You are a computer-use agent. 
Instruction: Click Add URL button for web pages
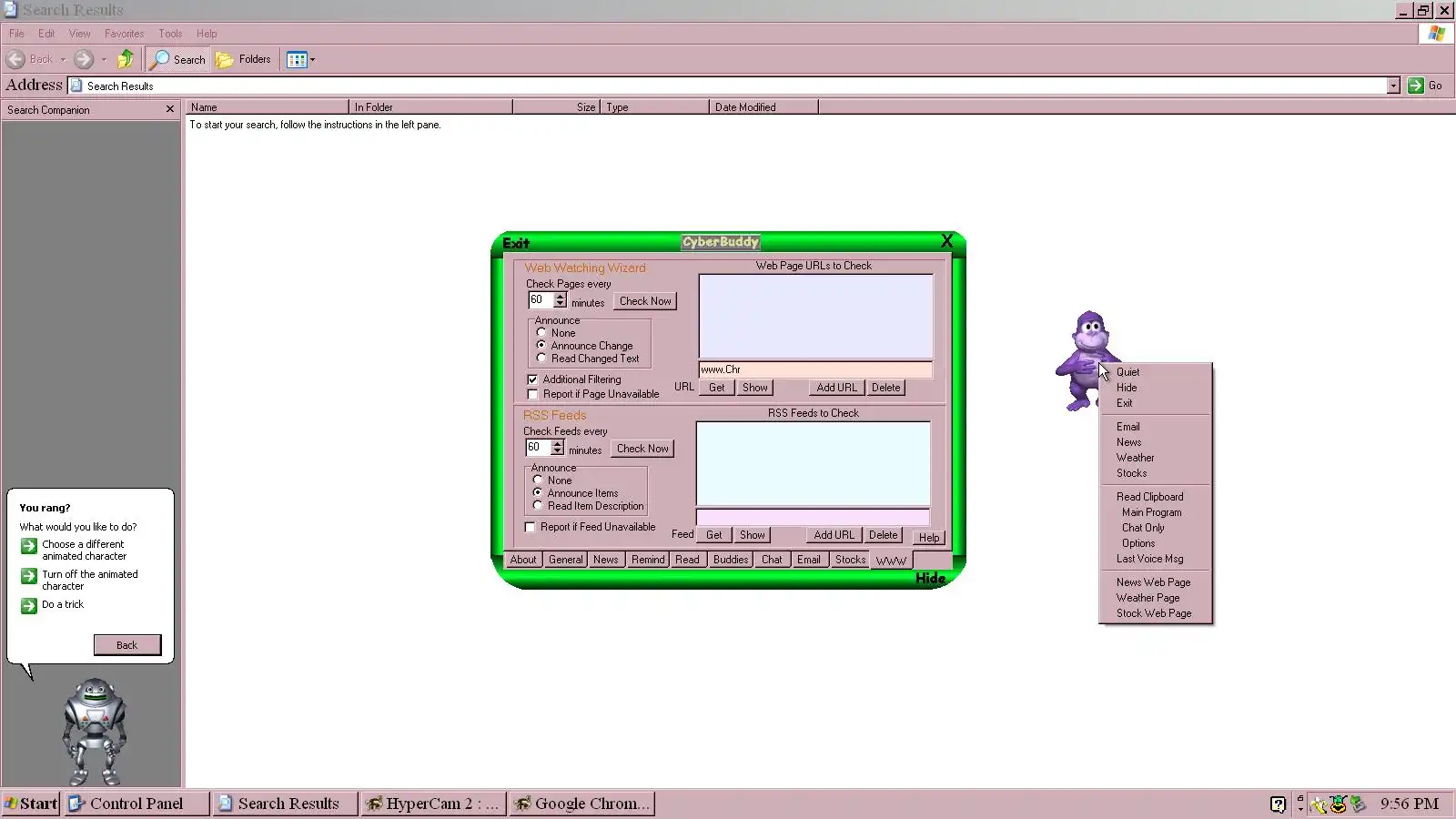(836, 388)
